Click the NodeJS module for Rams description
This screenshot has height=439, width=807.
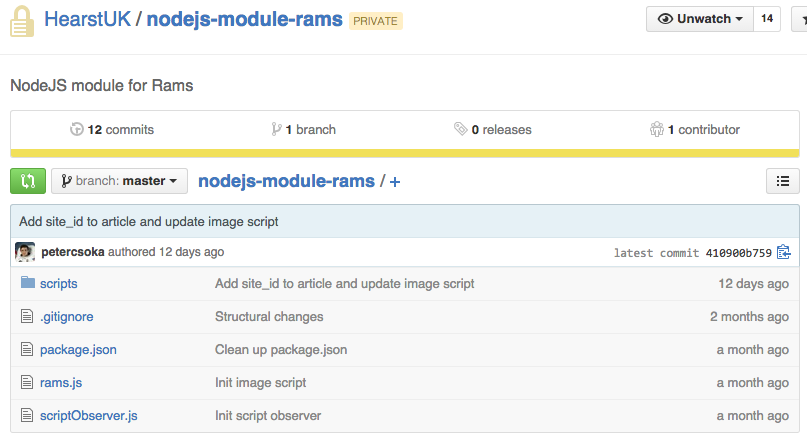102,85
